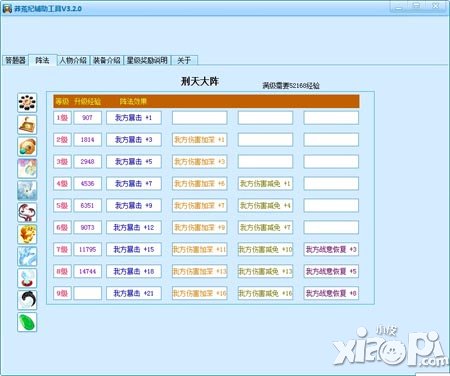
Task: Click the 6351 experience value
Action: tap(87, 206)
